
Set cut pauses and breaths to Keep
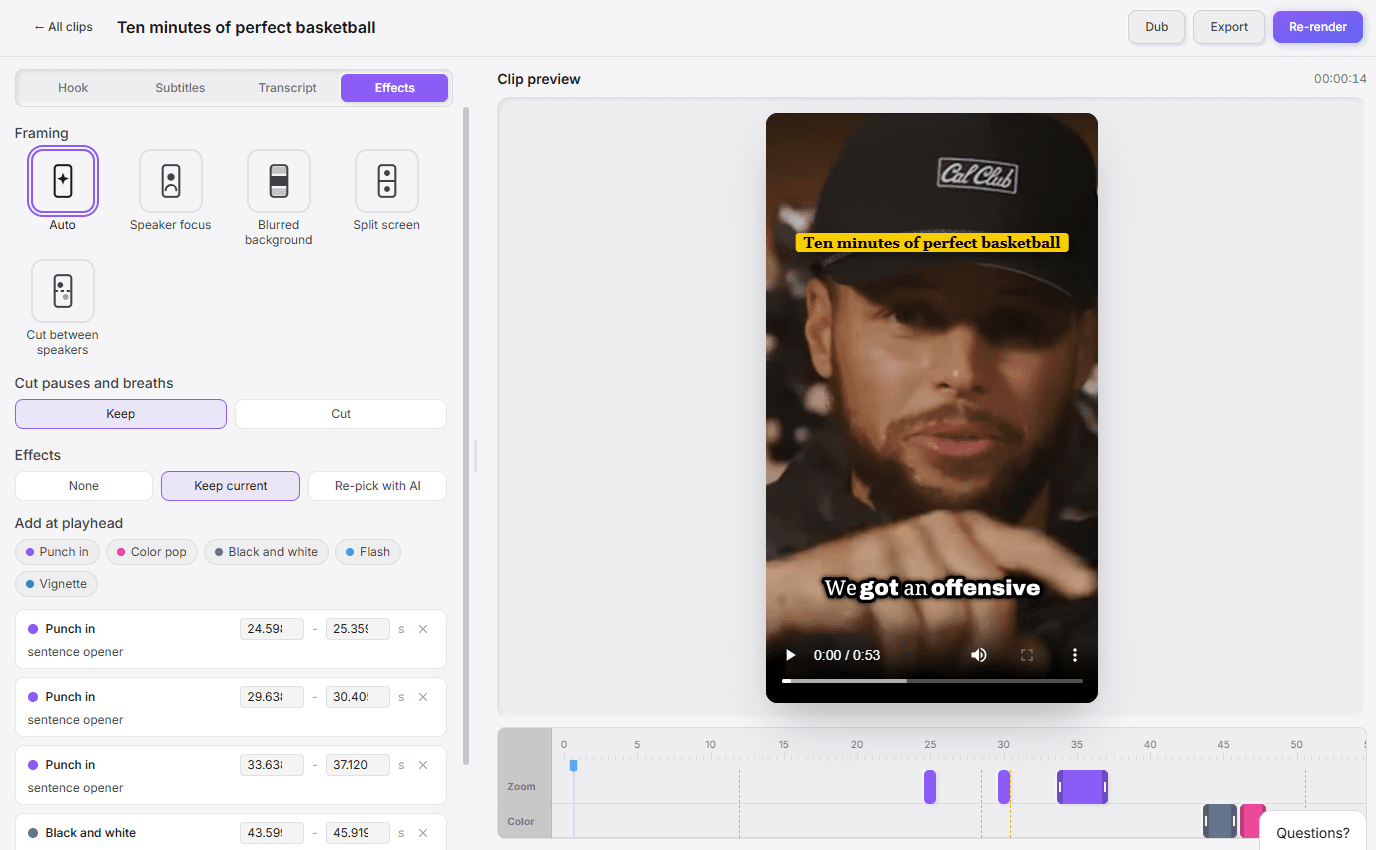click(121, 414)
